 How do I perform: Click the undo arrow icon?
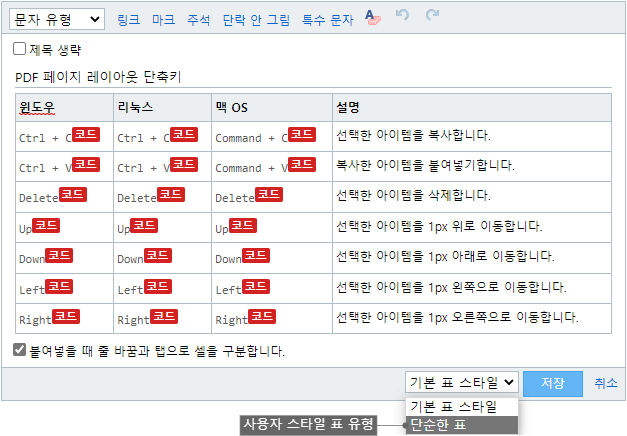pyautogui.click(x=402, y=15)
